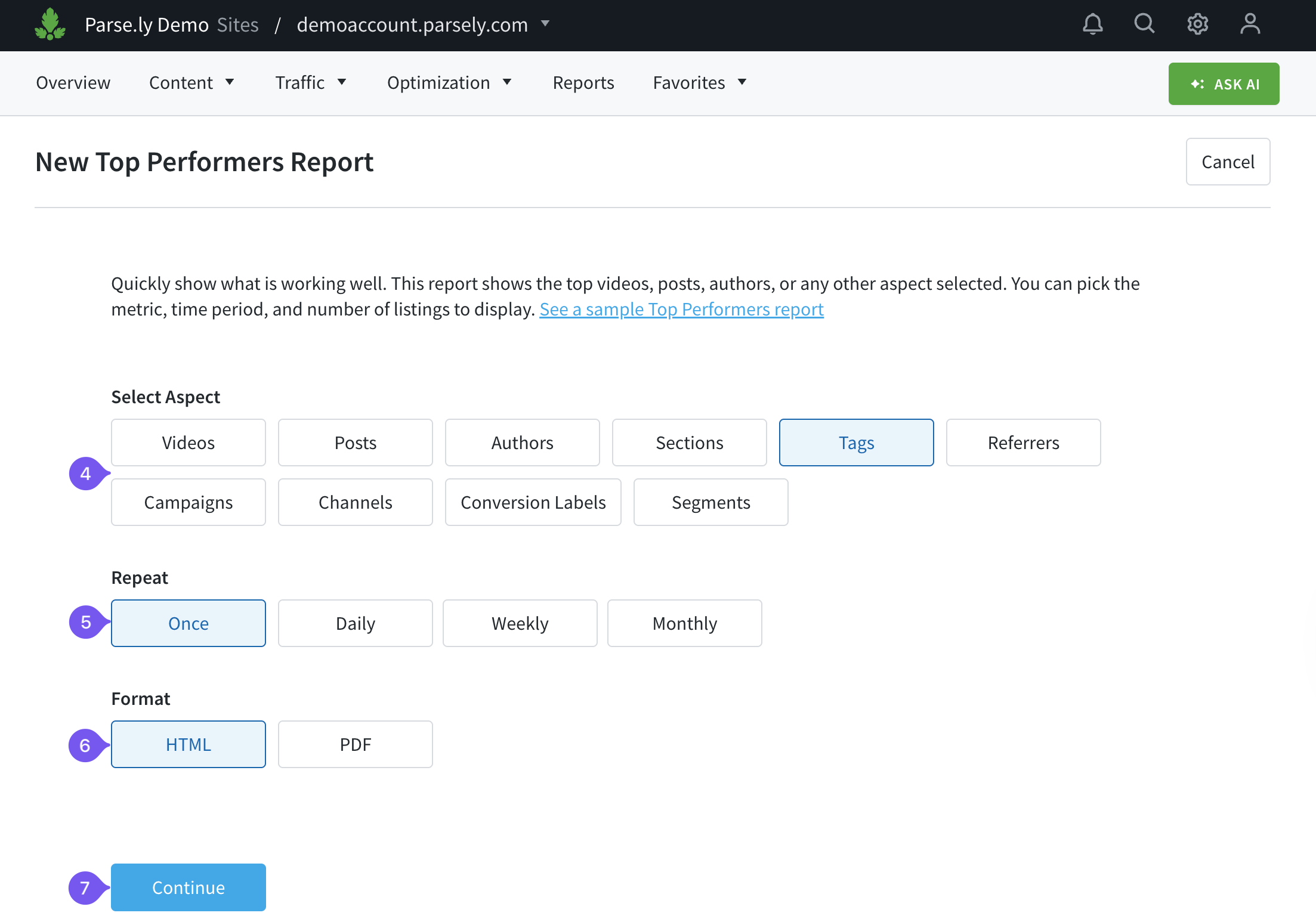Select the Conversion Labels aspect
Image resolution: width=1316 pixels, height=922 pixels.
[x=533, y=502]
